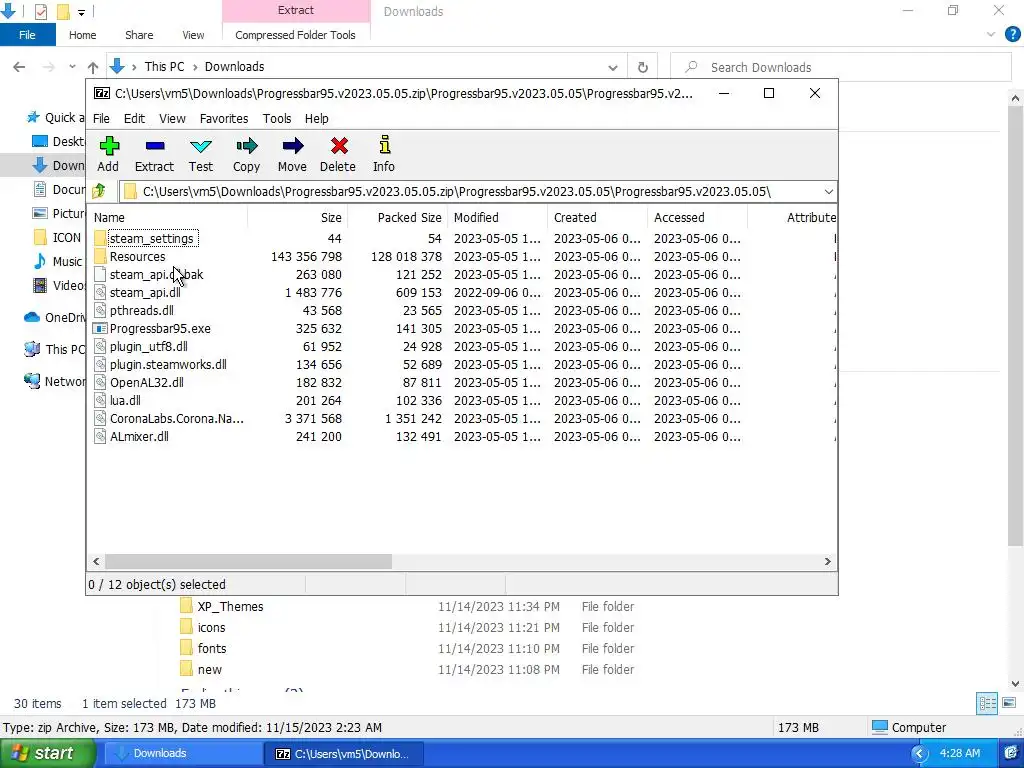
Task: Open the 7-Zip View menu
Action: pos(172,118)
